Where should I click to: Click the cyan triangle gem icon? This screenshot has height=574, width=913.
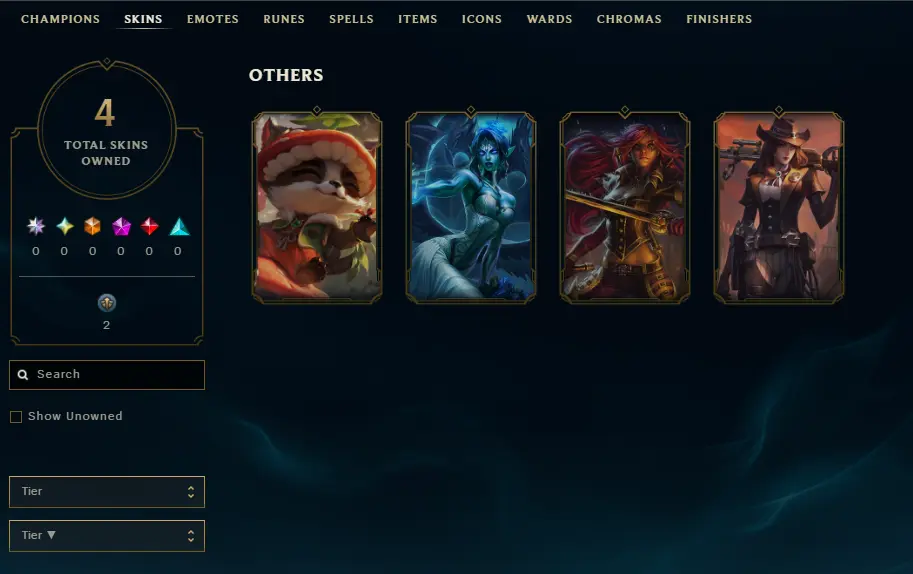[179, 226]
